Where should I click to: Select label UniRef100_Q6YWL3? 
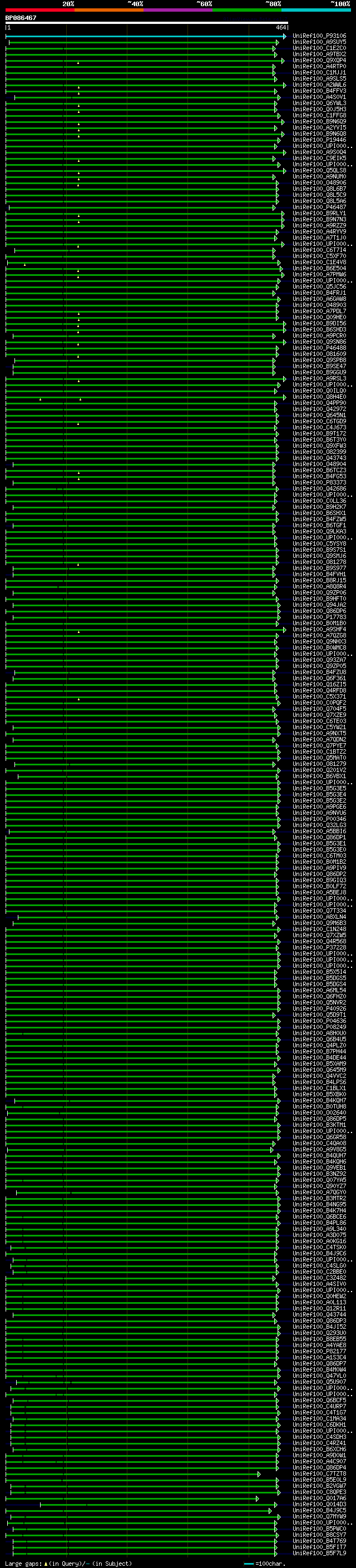pyautogui.click(x=319, y=103)
